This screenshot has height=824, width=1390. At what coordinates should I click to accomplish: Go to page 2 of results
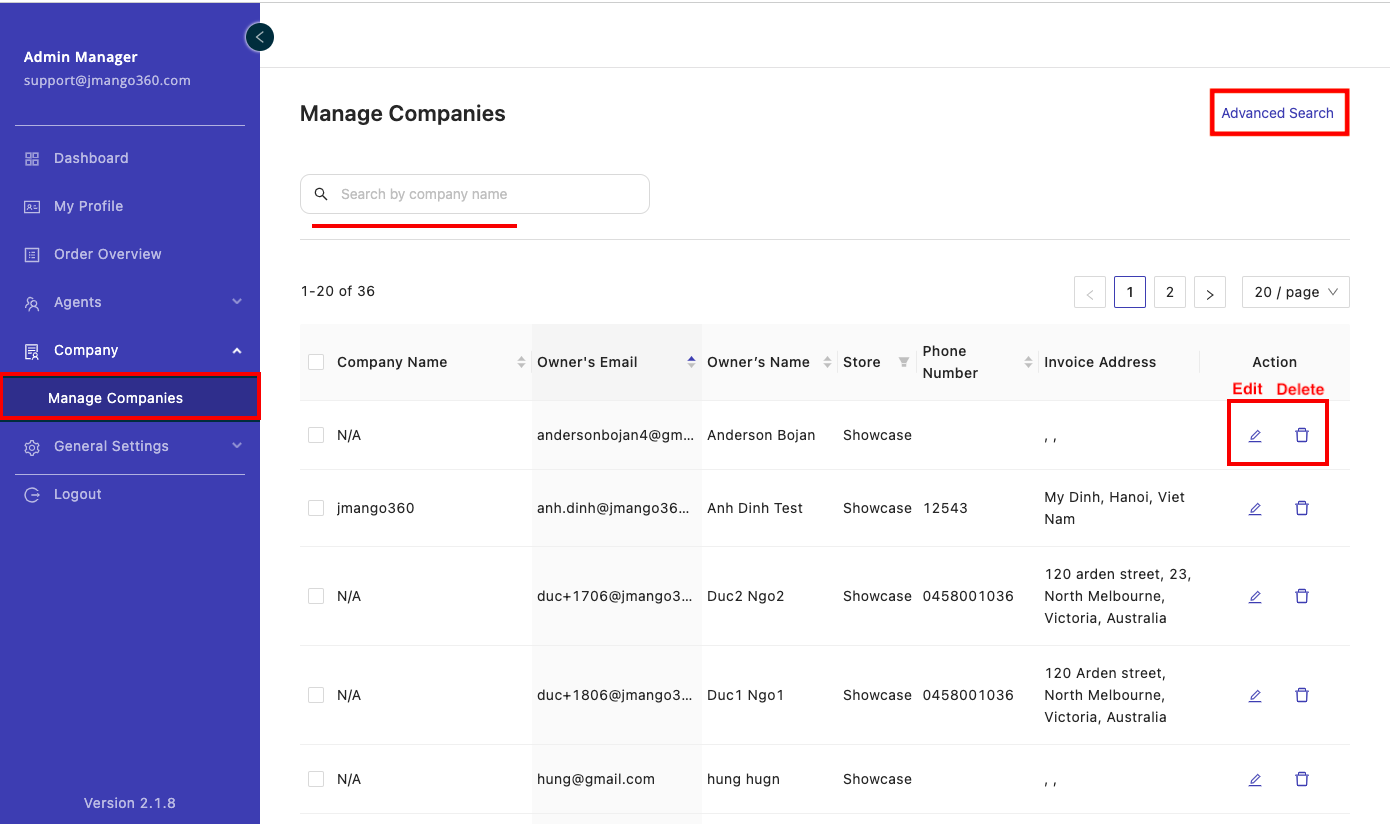pos(1169,292)
